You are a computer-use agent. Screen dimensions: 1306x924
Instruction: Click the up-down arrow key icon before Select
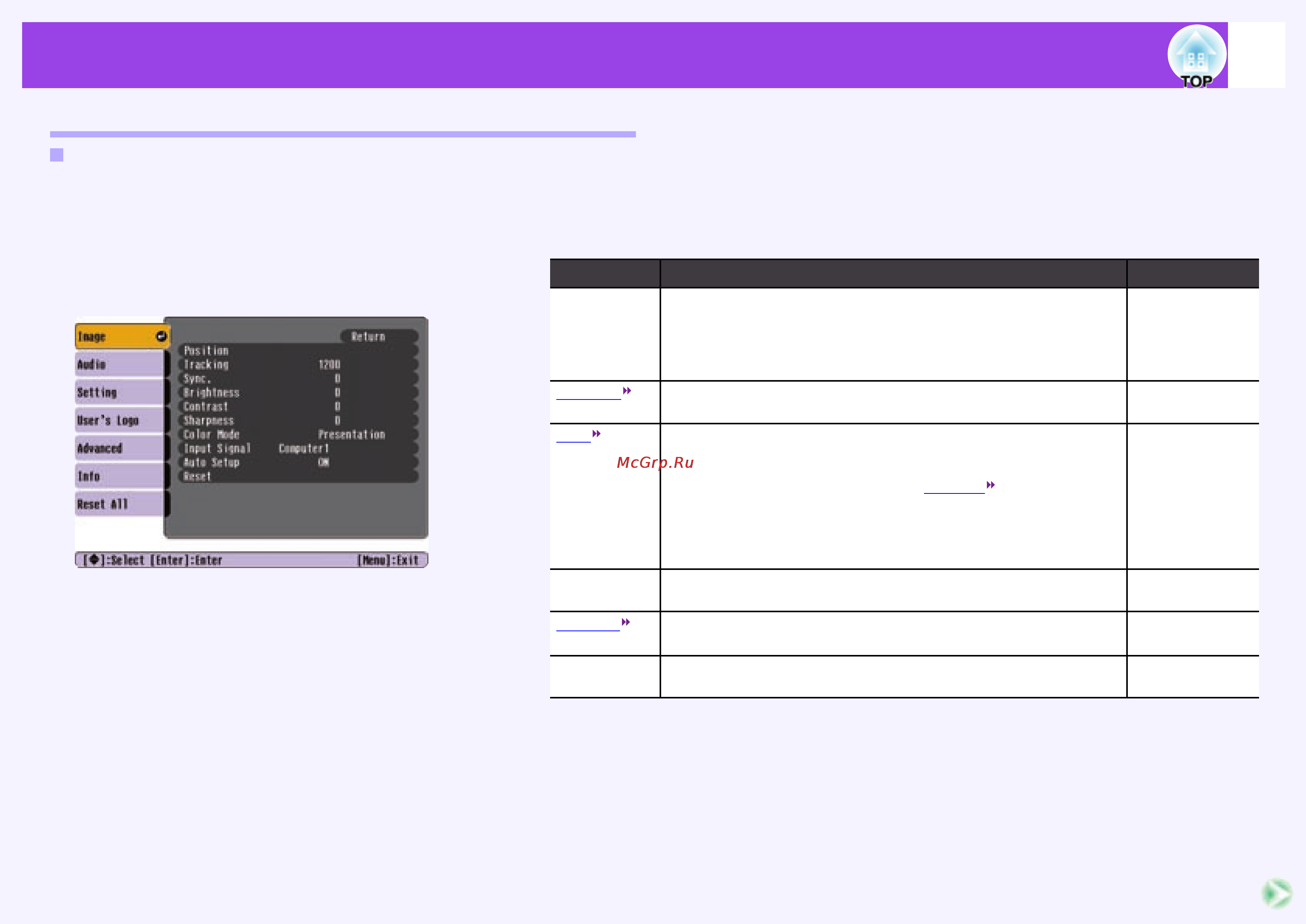click(94, 560)
